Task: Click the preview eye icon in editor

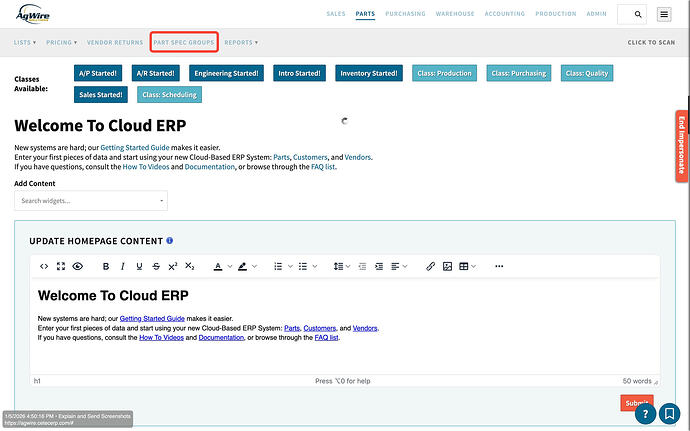Action: coord(77,266)
